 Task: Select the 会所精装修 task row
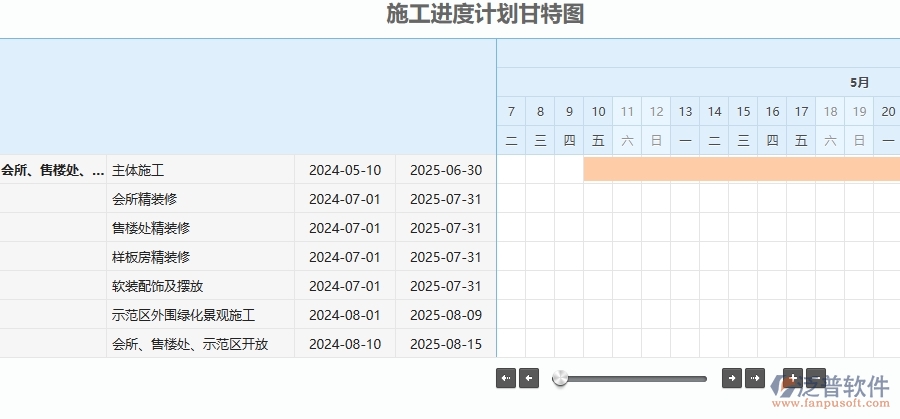248,199
